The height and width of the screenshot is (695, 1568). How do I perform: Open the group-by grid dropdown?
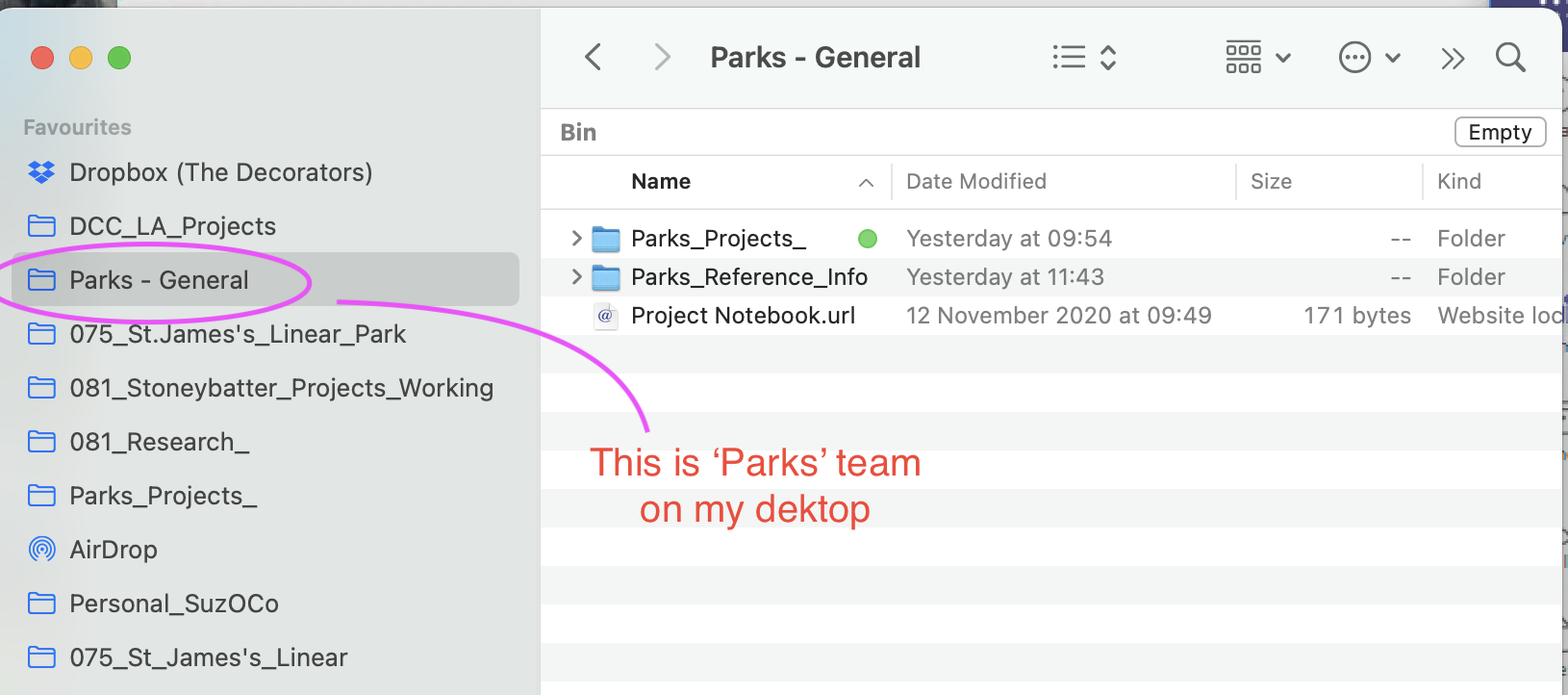(x=1257, y=58)
